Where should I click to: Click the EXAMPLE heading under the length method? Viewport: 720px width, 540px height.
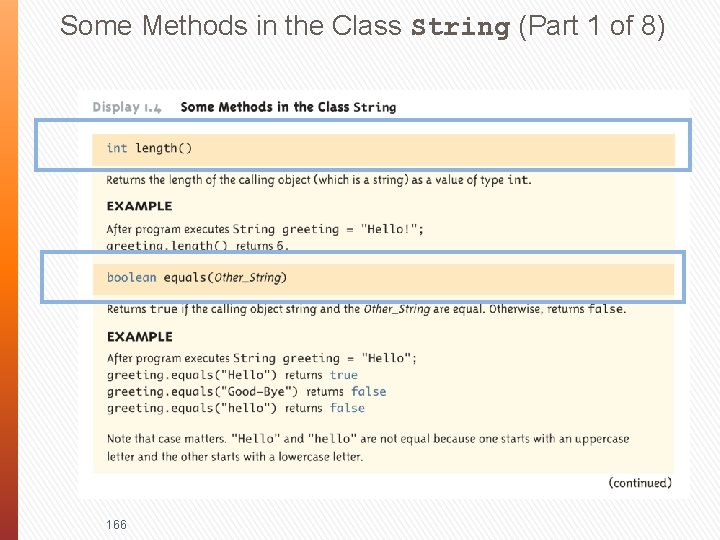(139, 206)
